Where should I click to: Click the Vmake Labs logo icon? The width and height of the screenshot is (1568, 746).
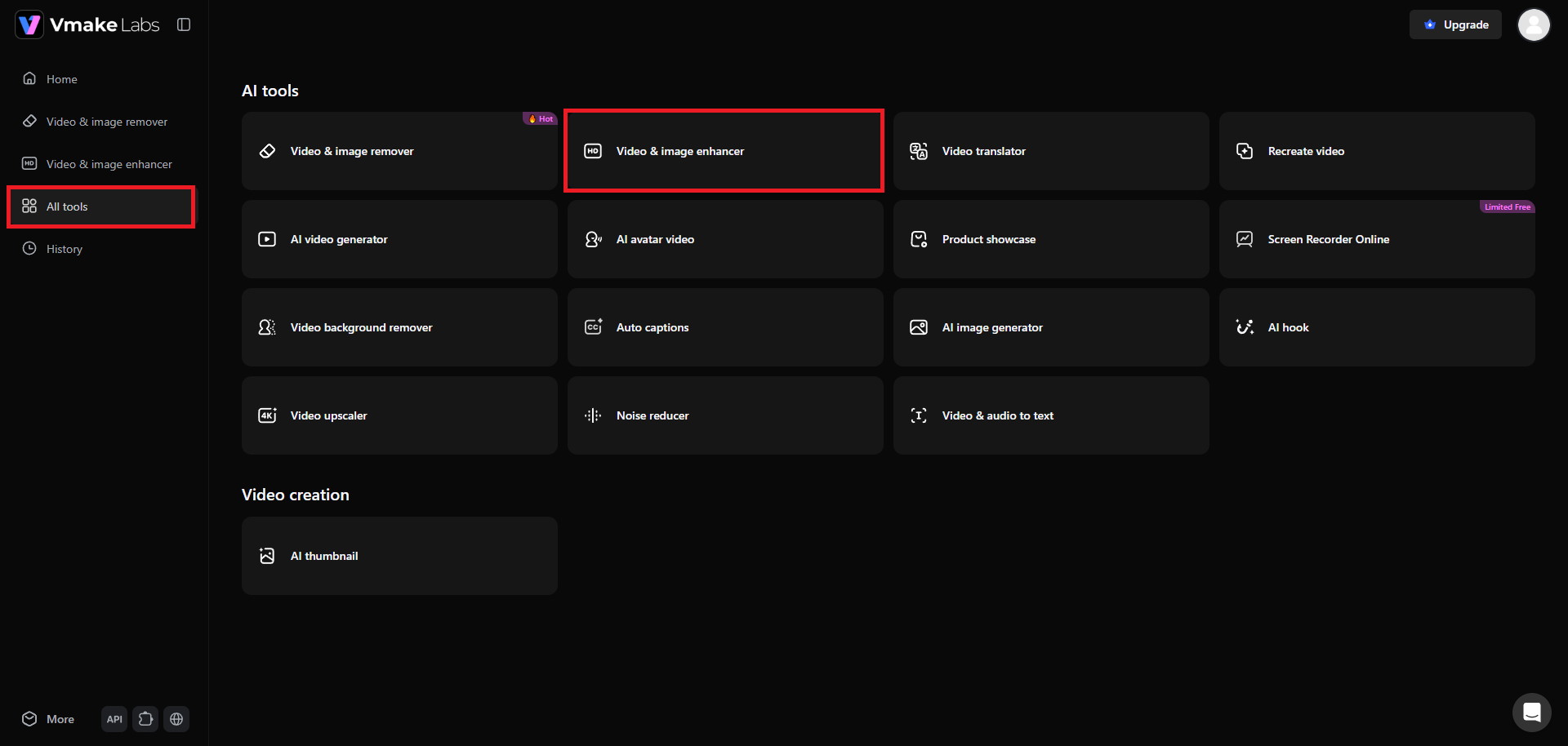point(29,24)
